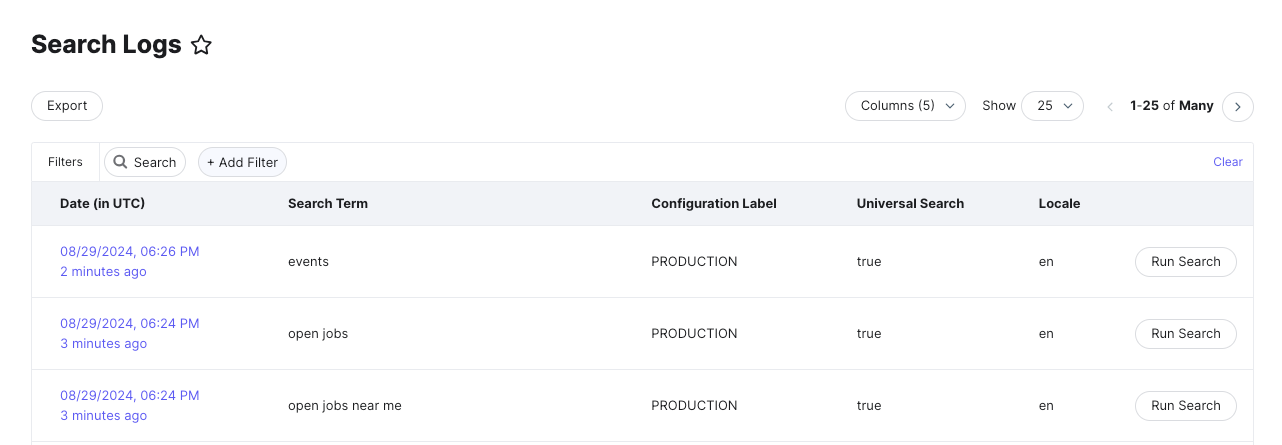The width and height of the screenshot is (1282, 445).
Task: Select the Universal Search column header
Action: pos(910,203)
